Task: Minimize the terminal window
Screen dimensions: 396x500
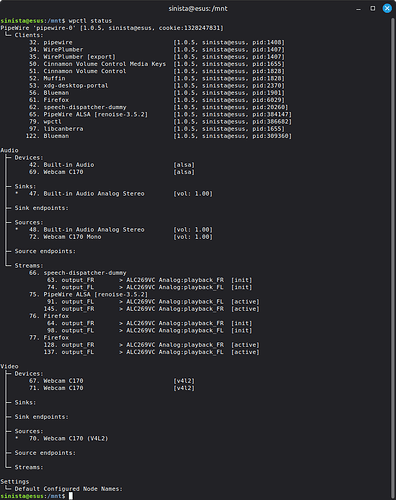Action: pyautogui.click(x=358, y=9)
